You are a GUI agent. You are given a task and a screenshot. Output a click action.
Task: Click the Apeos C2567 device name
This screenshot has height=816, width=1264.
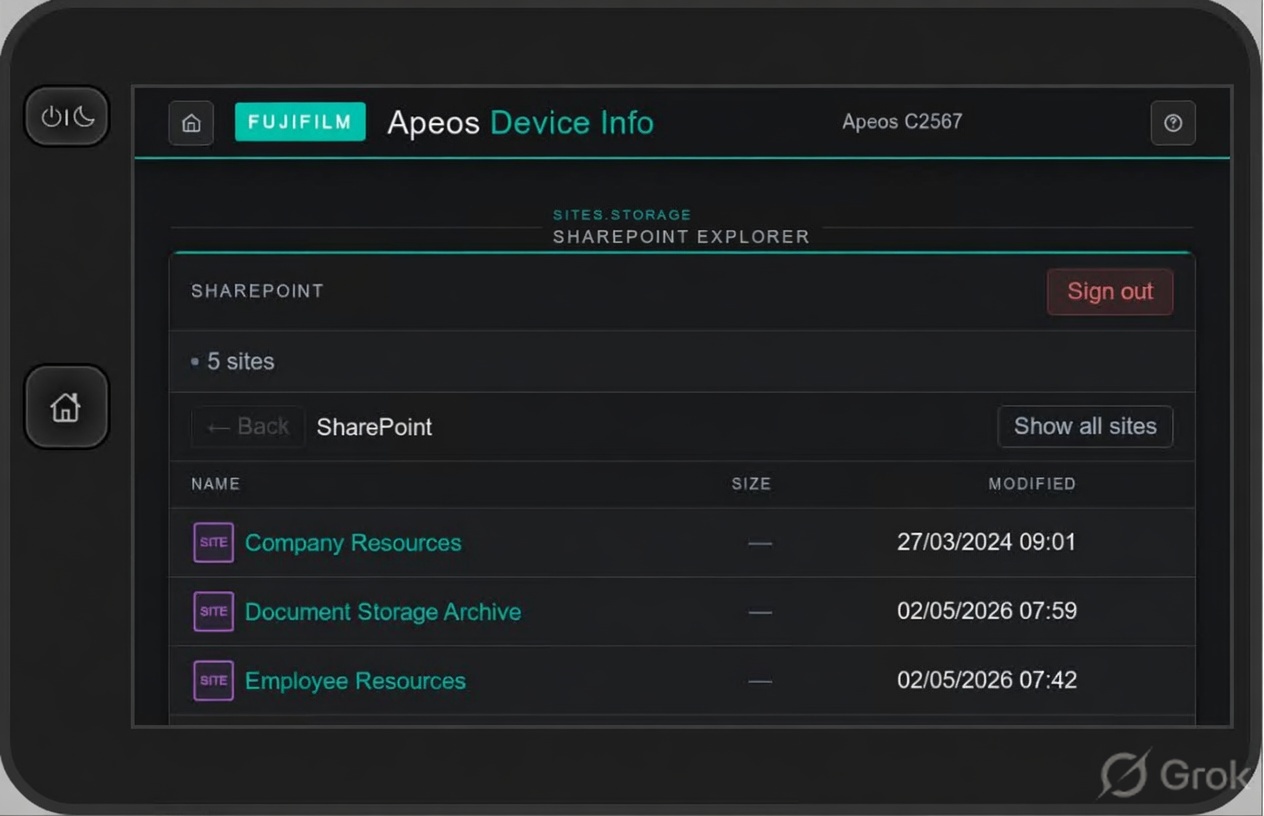(902, 122)
